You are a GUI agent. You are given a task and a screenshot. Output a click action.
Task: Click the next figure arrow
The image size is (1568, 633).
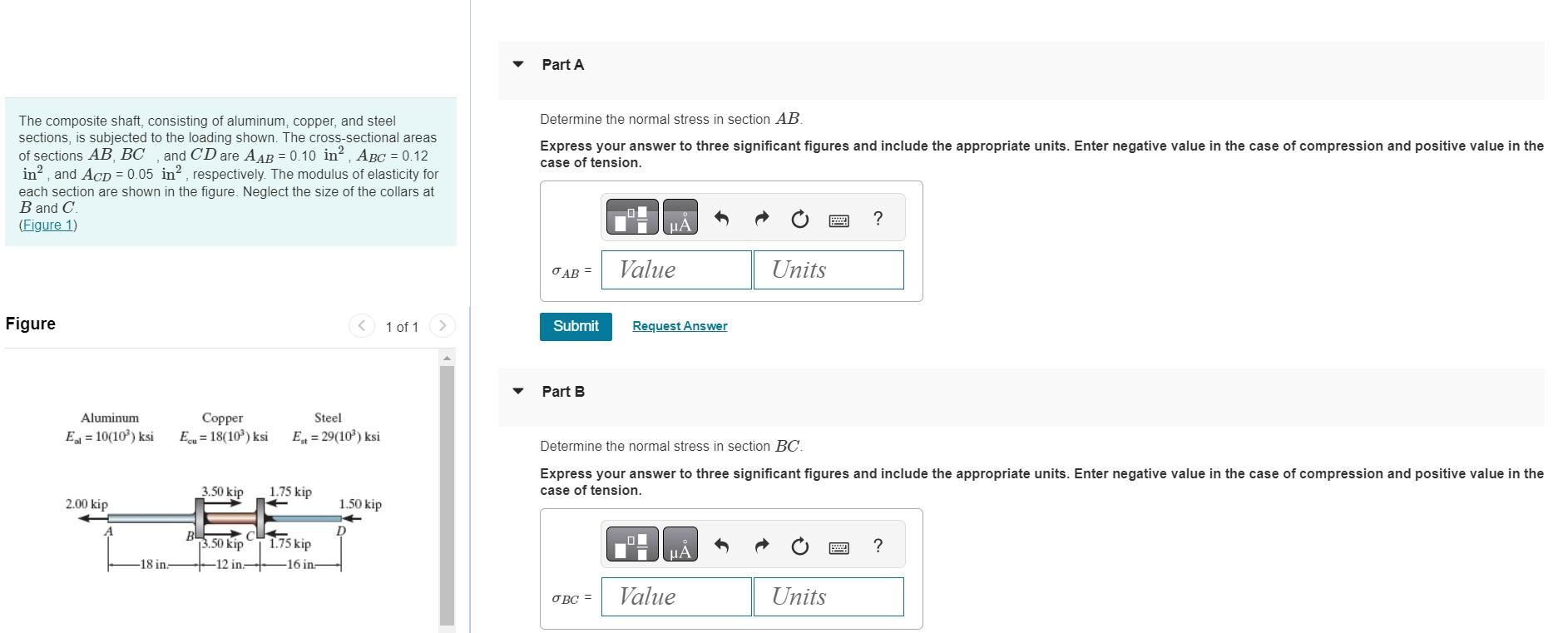(x=443, y=326)
